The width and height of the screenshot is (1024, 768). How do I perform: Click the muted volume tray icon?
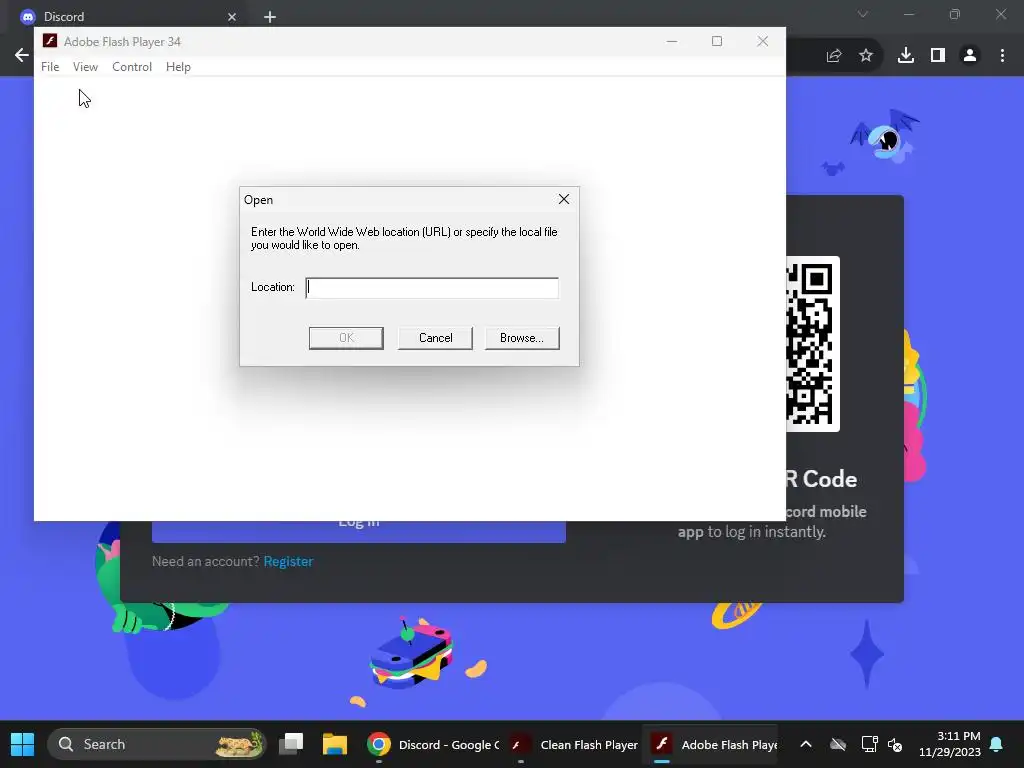[895, 744]
